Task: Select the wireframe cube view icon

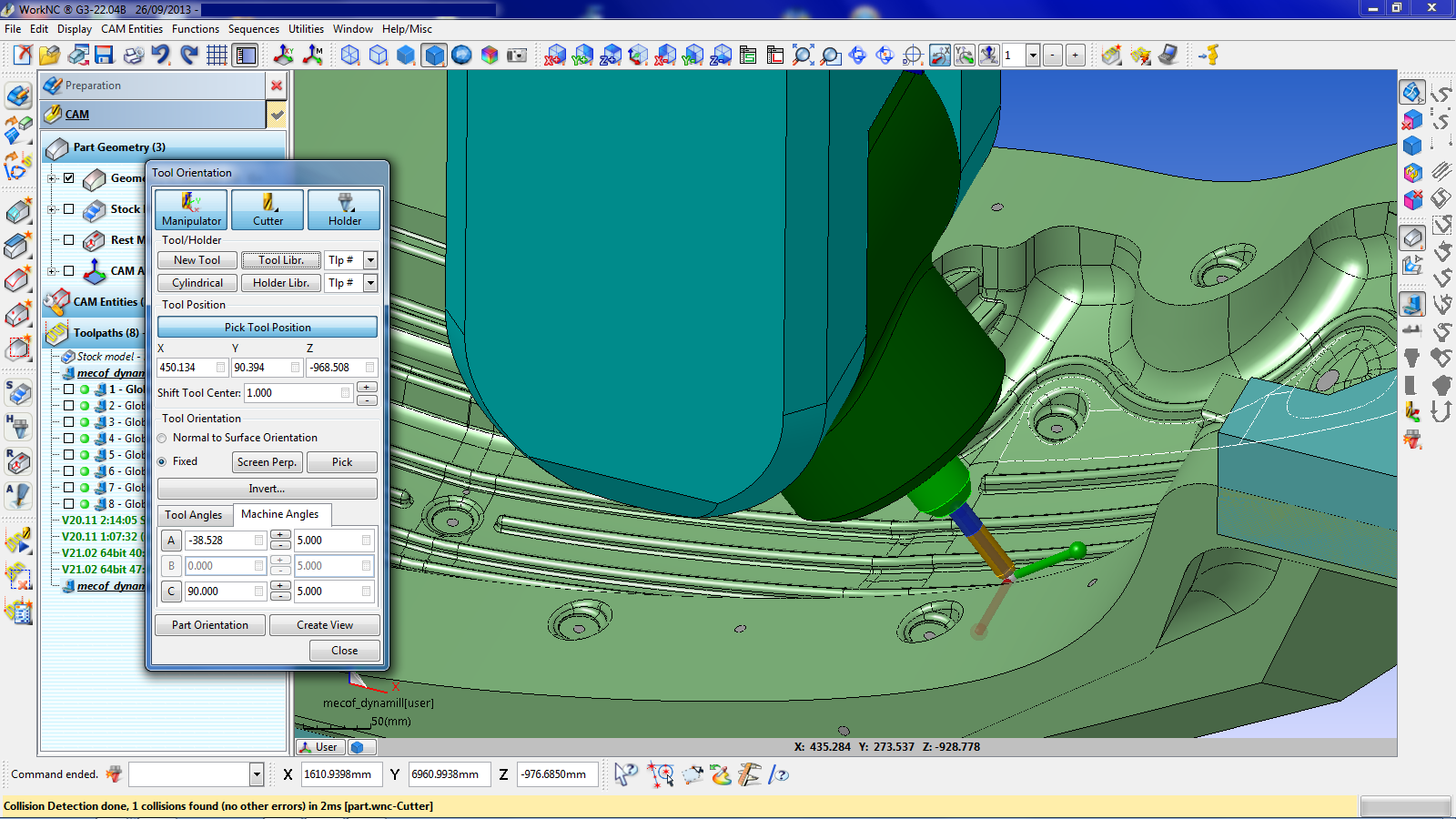Action: click(x=350, y=56)
